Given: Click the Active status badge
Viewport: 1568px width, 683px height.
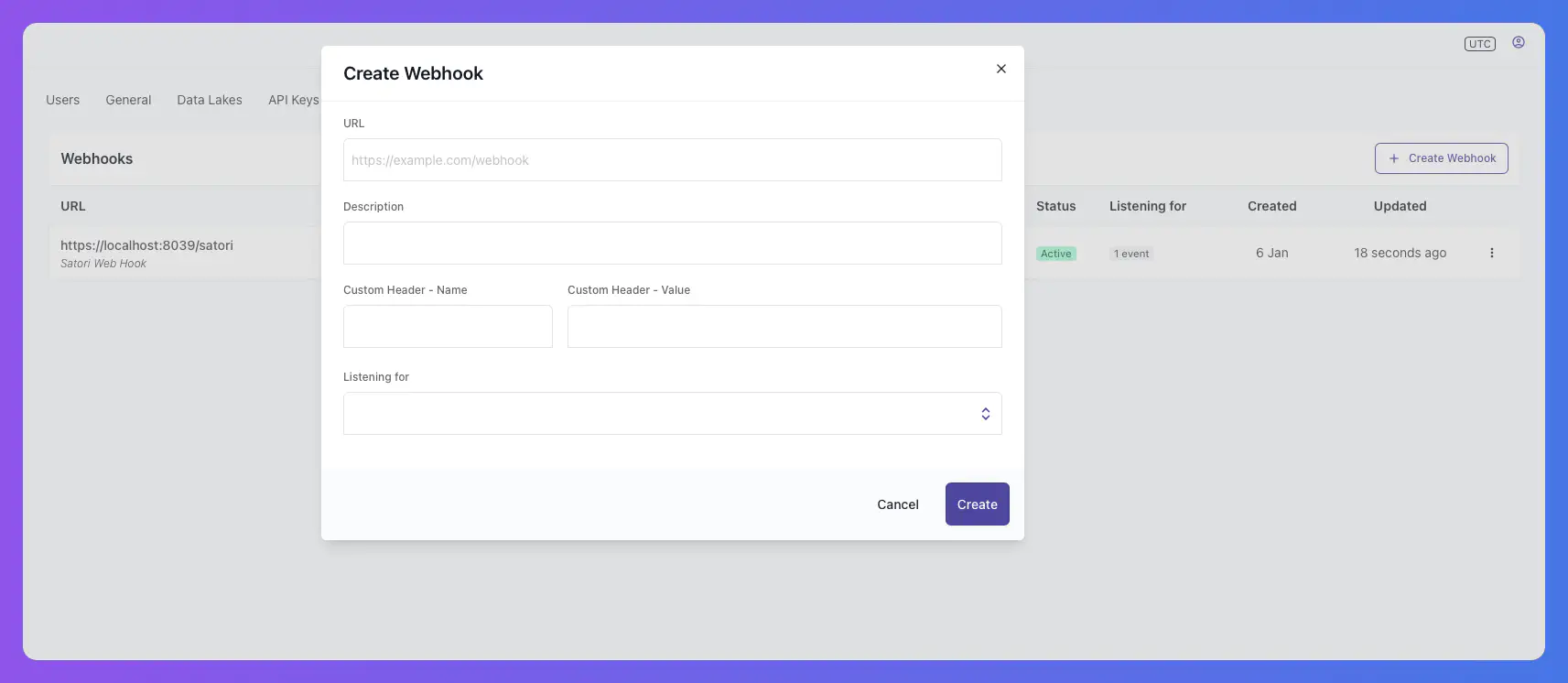Looking at the screenshot, I should coord(1056,254).
